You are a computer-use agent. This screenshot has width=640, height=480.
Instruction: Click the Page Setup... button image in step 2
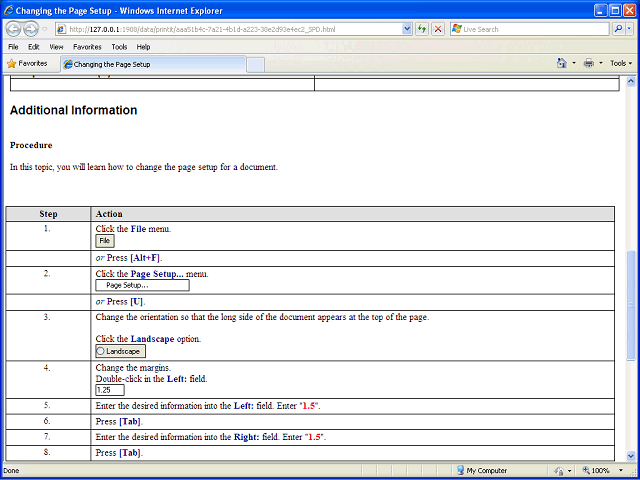click(142, 285)
